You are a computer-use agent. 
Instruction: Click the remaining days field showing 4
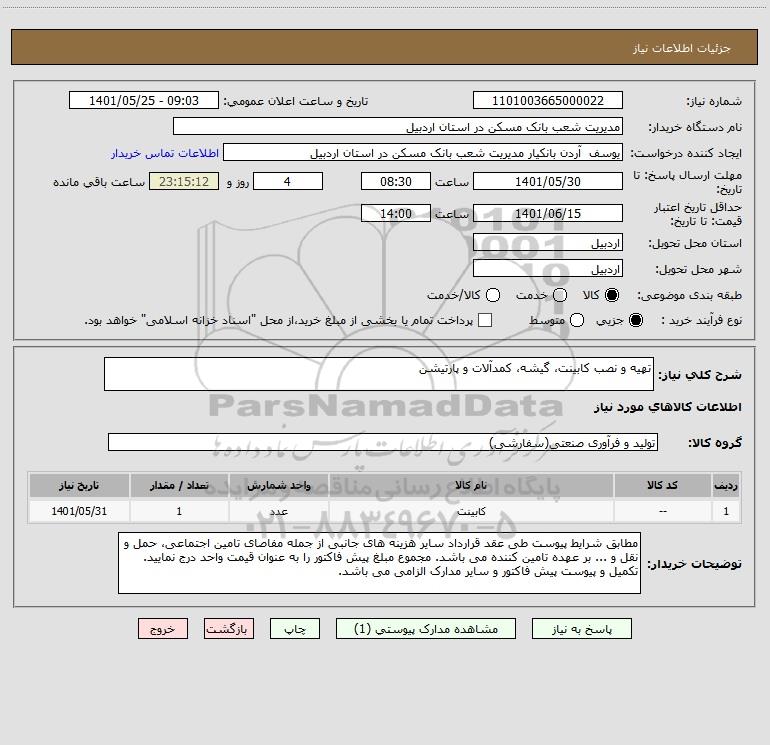point(288,181)
